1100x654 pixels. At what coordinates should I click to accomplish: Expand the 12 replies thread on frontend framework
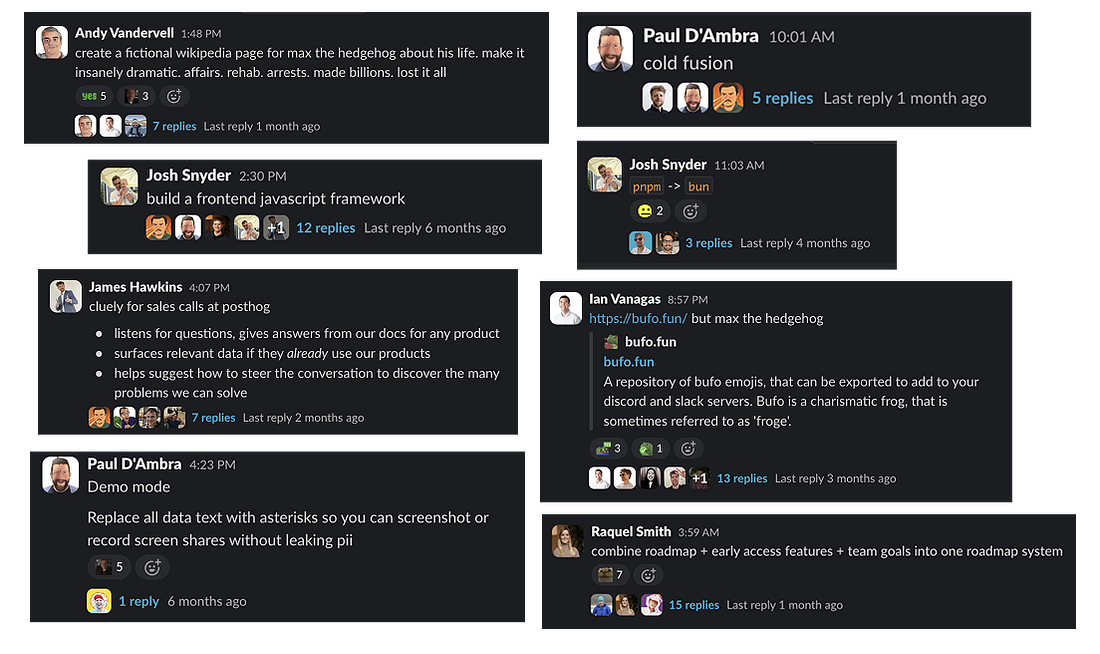click(326, 228)
